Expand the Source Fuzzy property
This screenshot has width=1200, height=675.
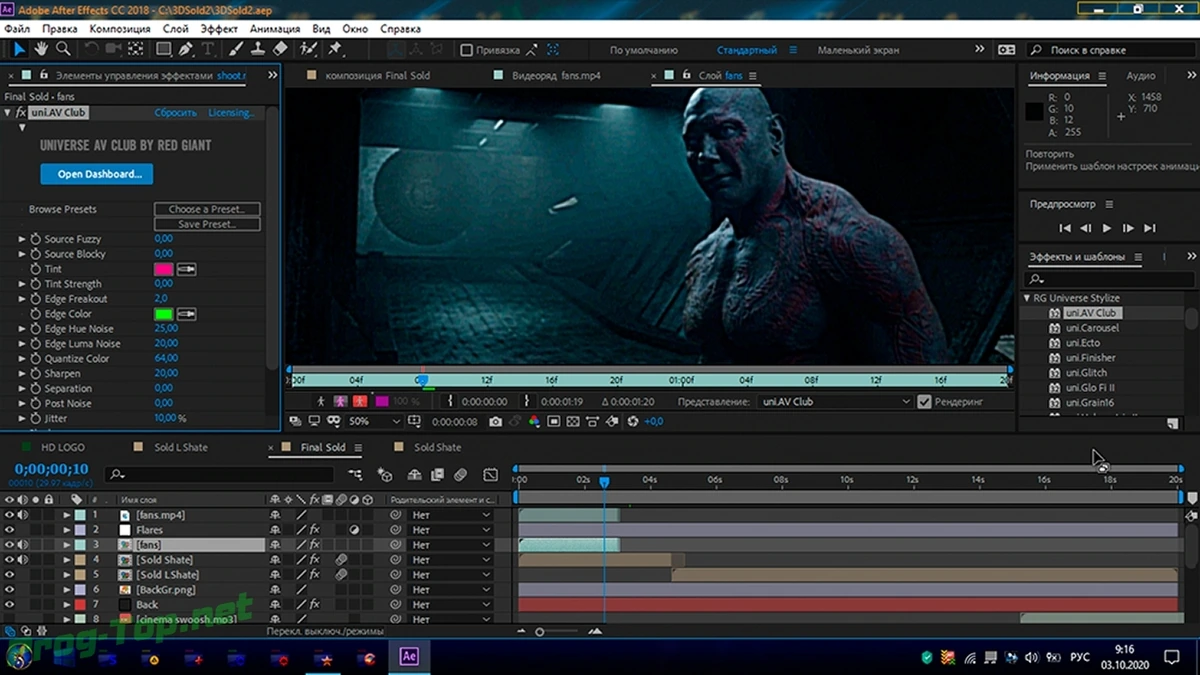click(22, 239)
